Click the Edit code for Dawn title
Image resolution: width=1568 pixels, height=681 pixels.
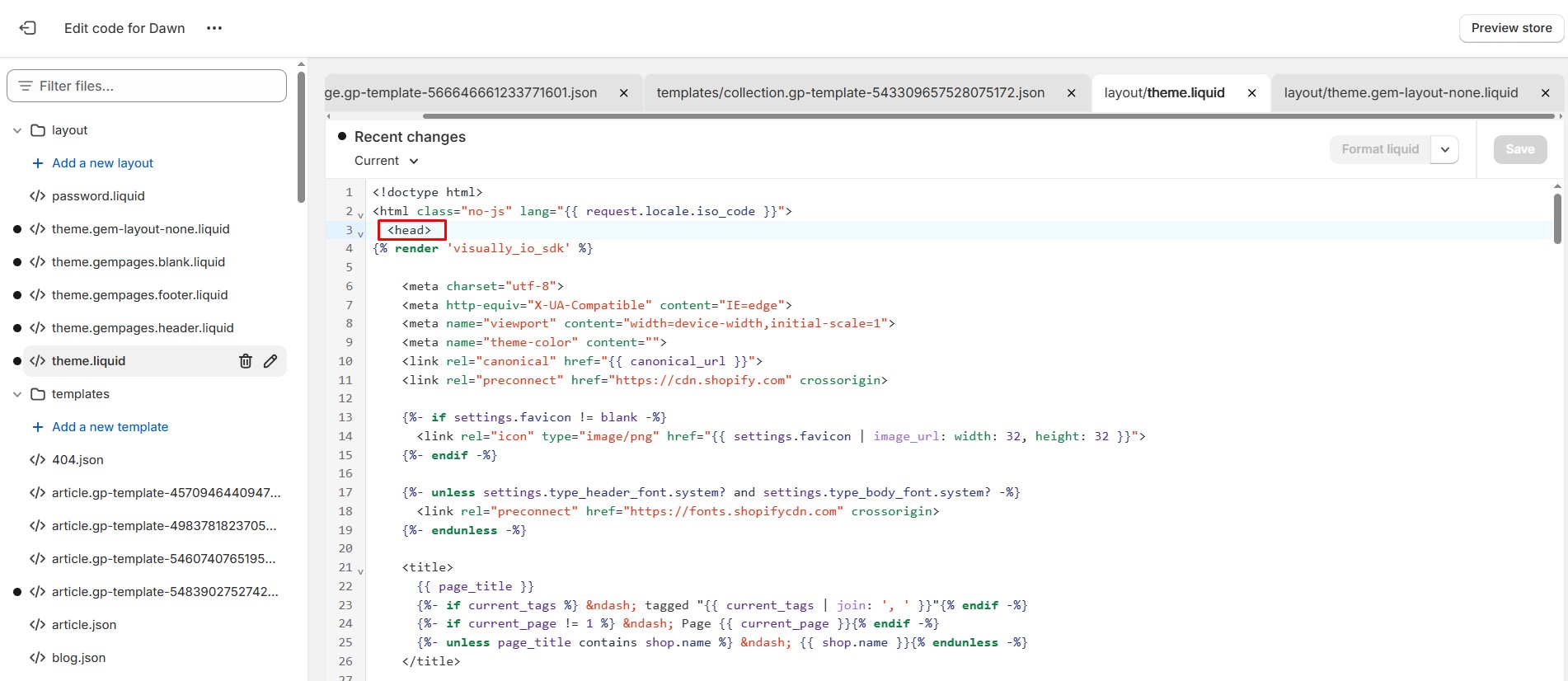pyautogui.click(x=124, y=28)
